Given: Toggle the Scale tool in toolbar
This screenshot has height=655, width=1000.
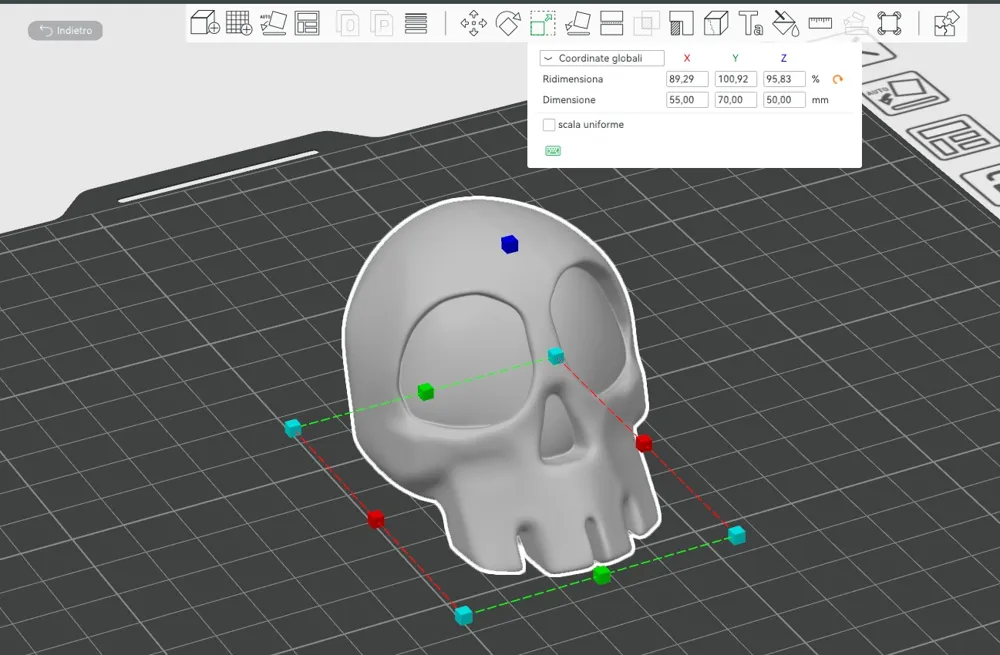Looking at the screenshot, I should tap(543, 24).
